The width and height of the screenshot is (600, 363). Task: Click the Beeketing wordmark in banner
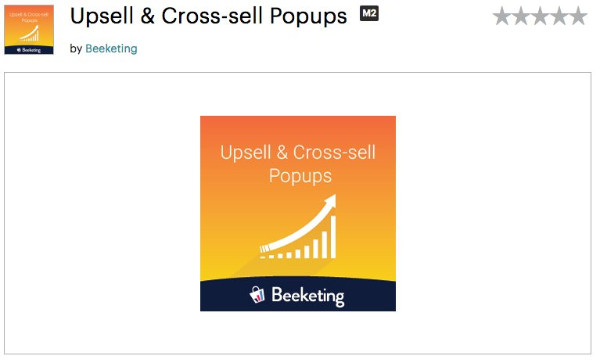[308, 296]
